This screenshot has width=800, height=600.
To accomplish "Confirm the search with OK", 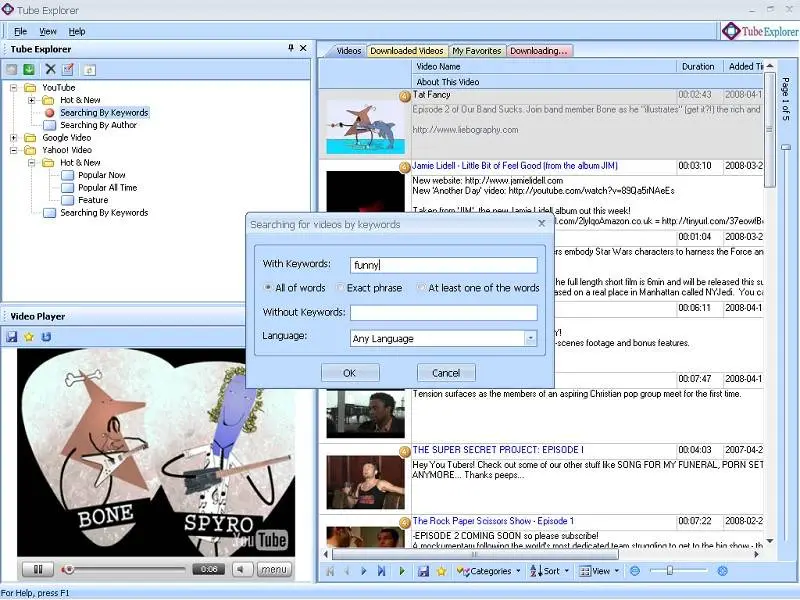I will [x=350, y=373].
